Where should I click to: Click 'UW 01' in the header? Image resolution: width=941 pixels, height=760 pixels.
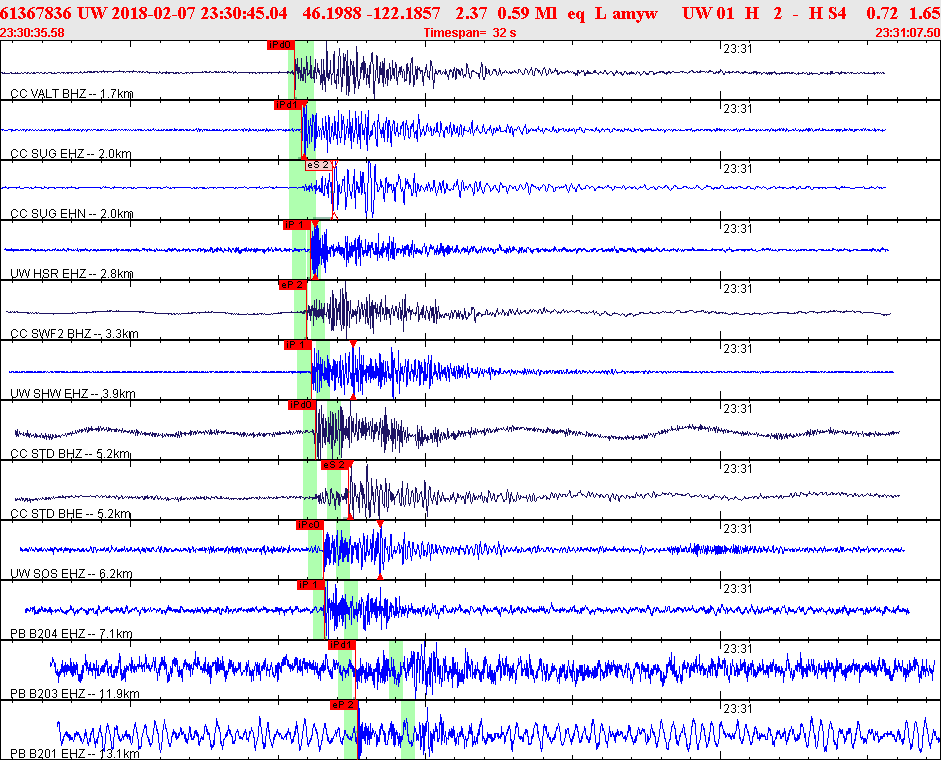(x=708, y=13)
